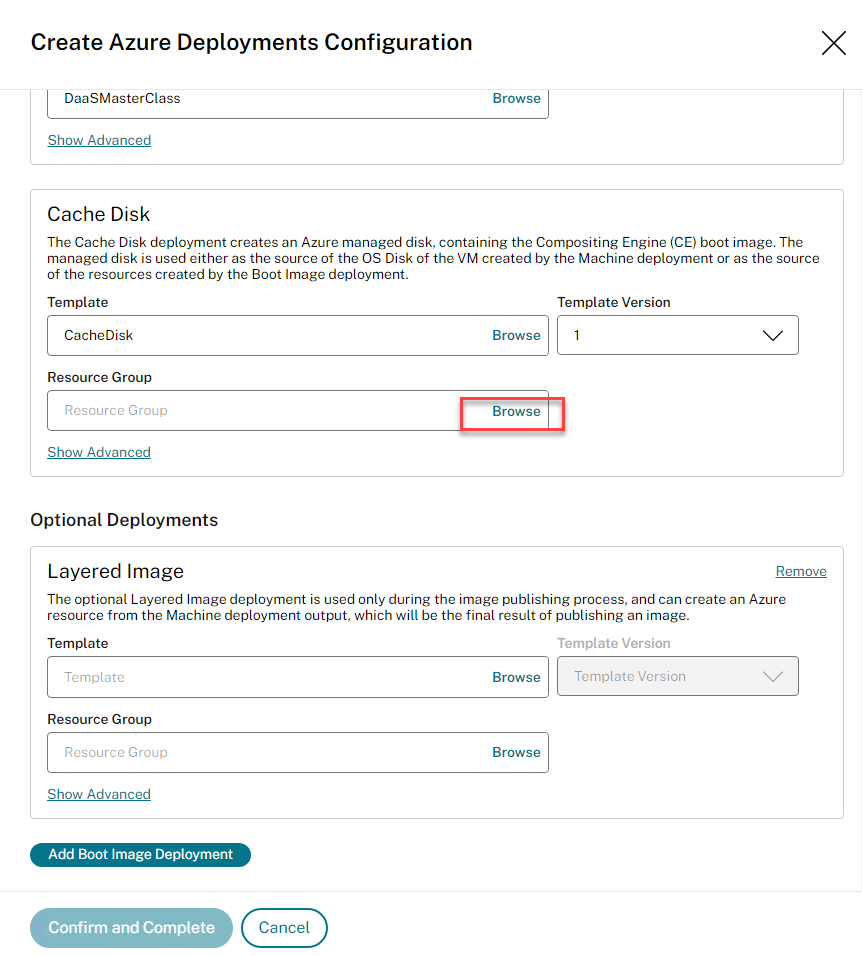Close the Create Azure Deployments Configuration dialog
This screenshot has width=862, height=956.
point(833,43)
